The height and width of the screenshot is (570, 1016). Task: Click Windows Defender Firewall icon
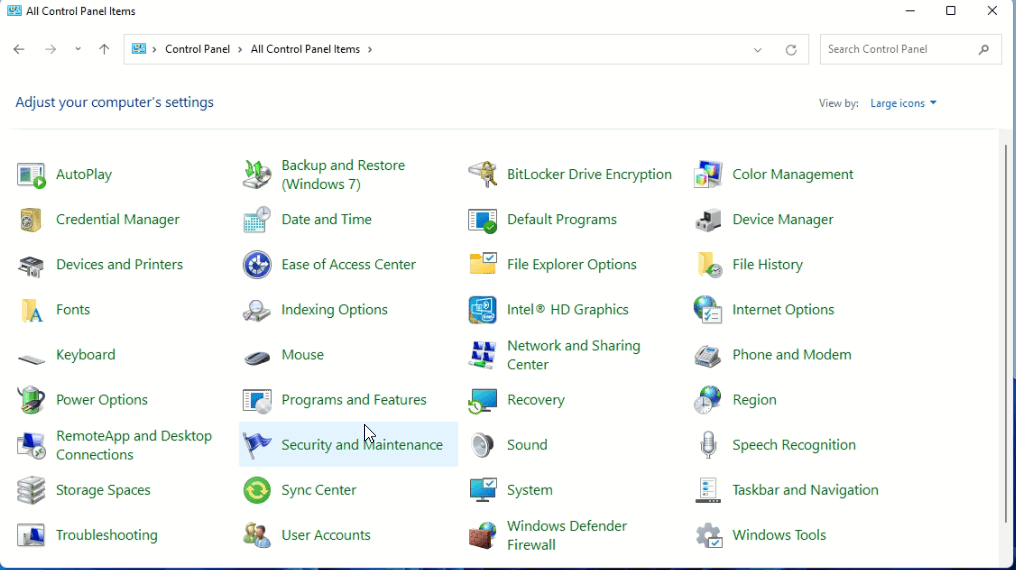(x=482, y=536)
